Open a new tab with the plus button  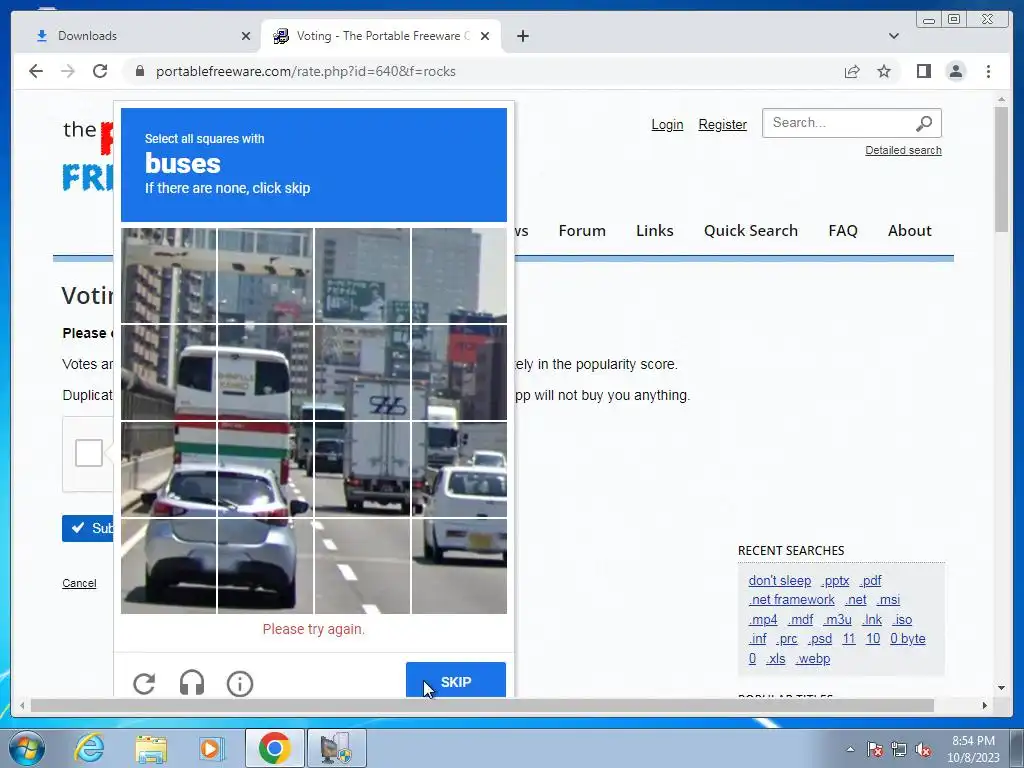coord(522,36)
